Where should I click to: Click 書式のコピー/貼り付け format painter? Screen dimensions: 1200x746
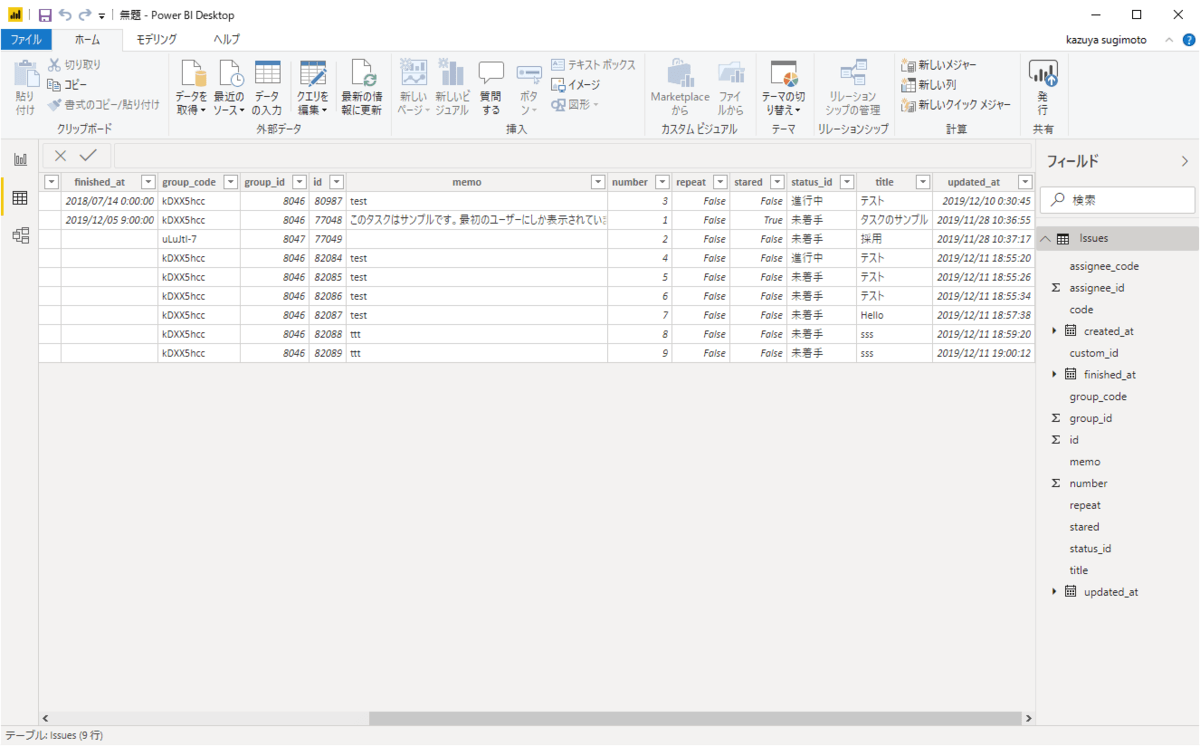pos(104,104)
